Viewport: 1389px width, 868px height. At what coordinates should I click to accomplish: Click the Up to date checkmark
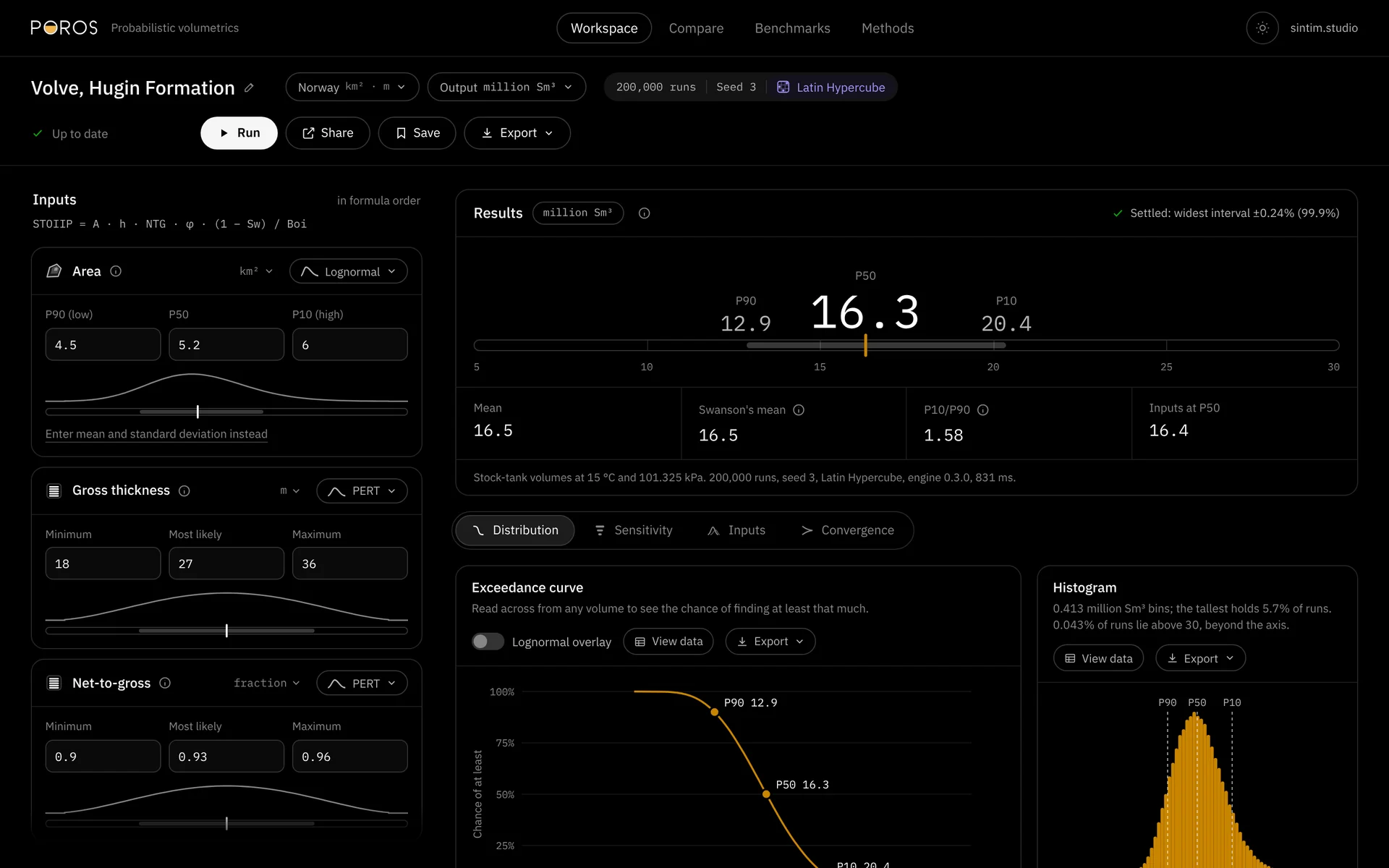pyautogui.click(x=38, y=134)
